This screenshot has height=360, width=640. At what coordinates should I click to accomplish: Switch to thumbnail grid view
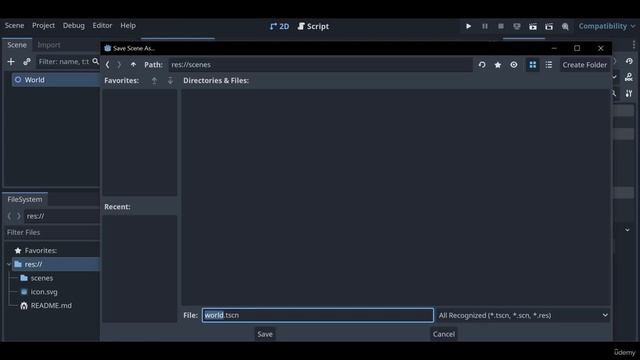(533, 65)
